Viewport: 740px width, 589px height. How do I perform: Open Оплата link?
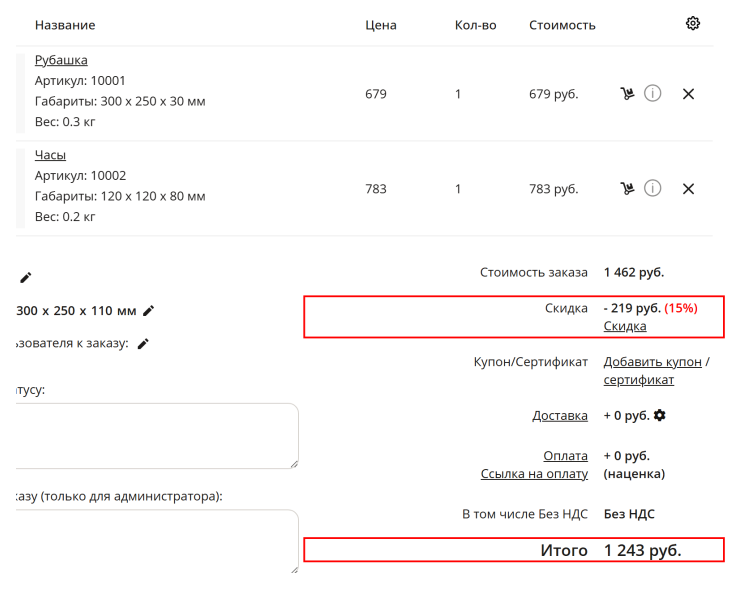click(565, 455)
